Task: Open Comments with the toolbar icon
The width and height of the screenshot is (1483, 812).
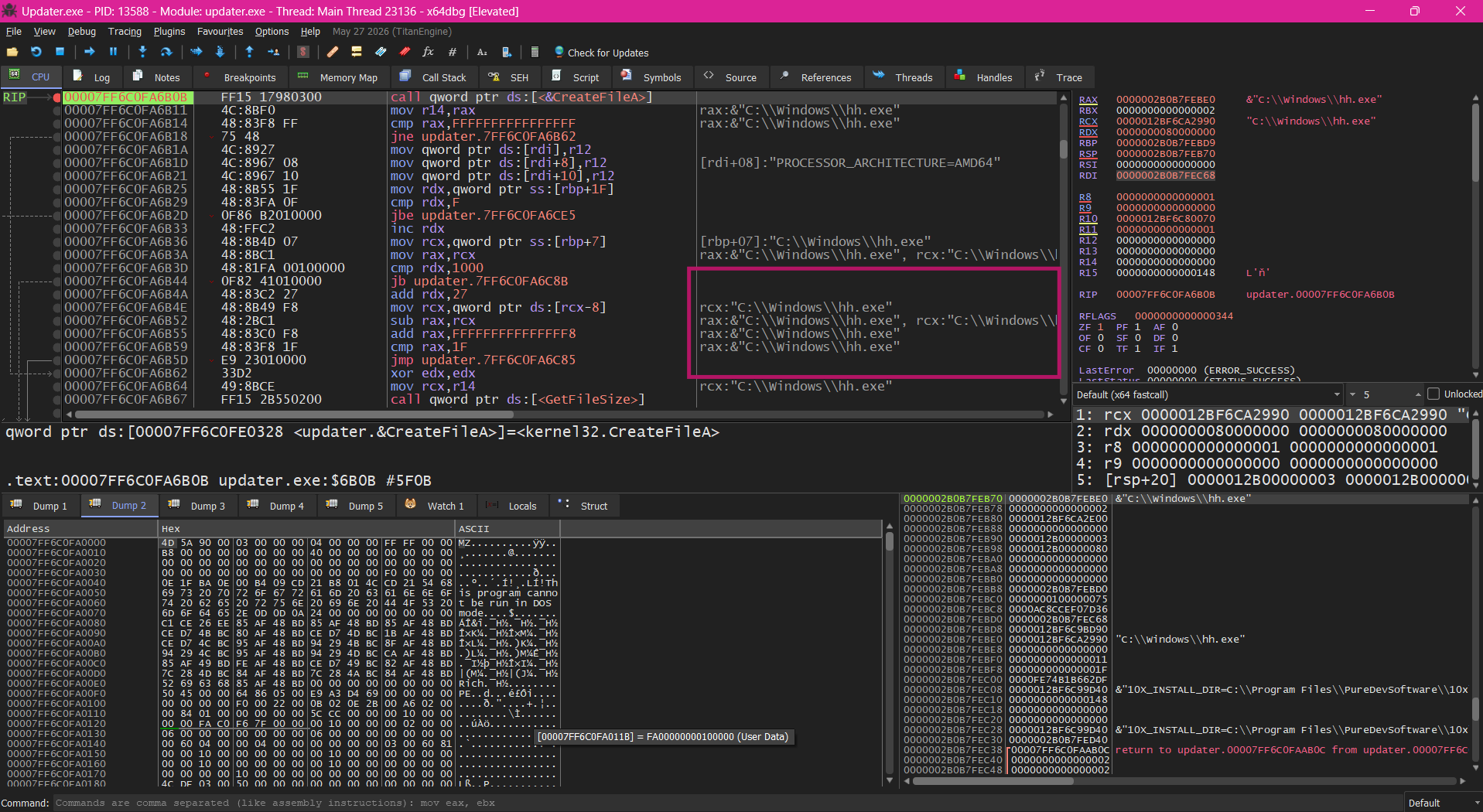Action: [x=357, y=52]
